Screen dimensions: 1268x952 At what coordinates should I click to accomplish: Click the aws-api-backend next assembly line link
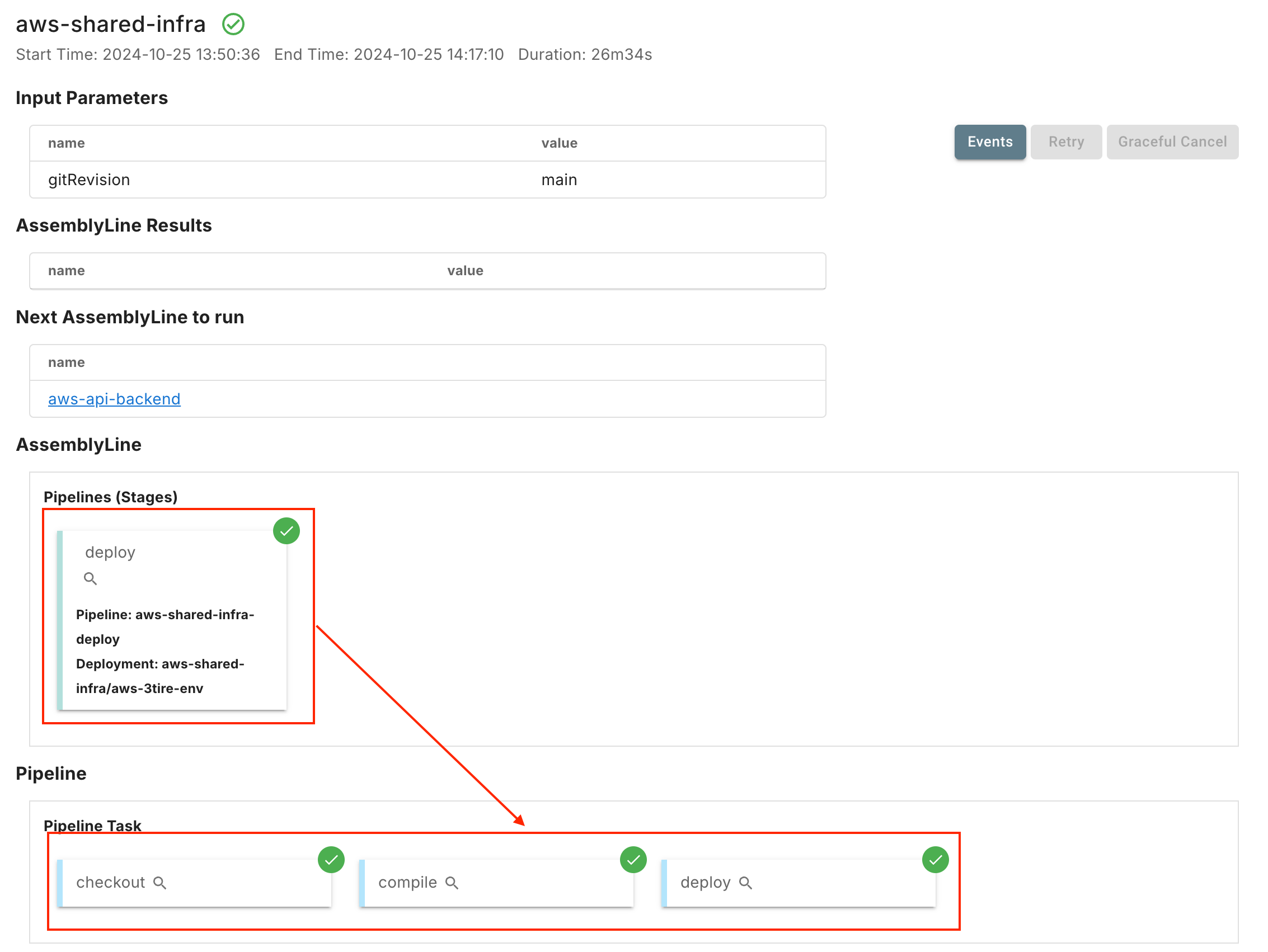click(114, 398)
